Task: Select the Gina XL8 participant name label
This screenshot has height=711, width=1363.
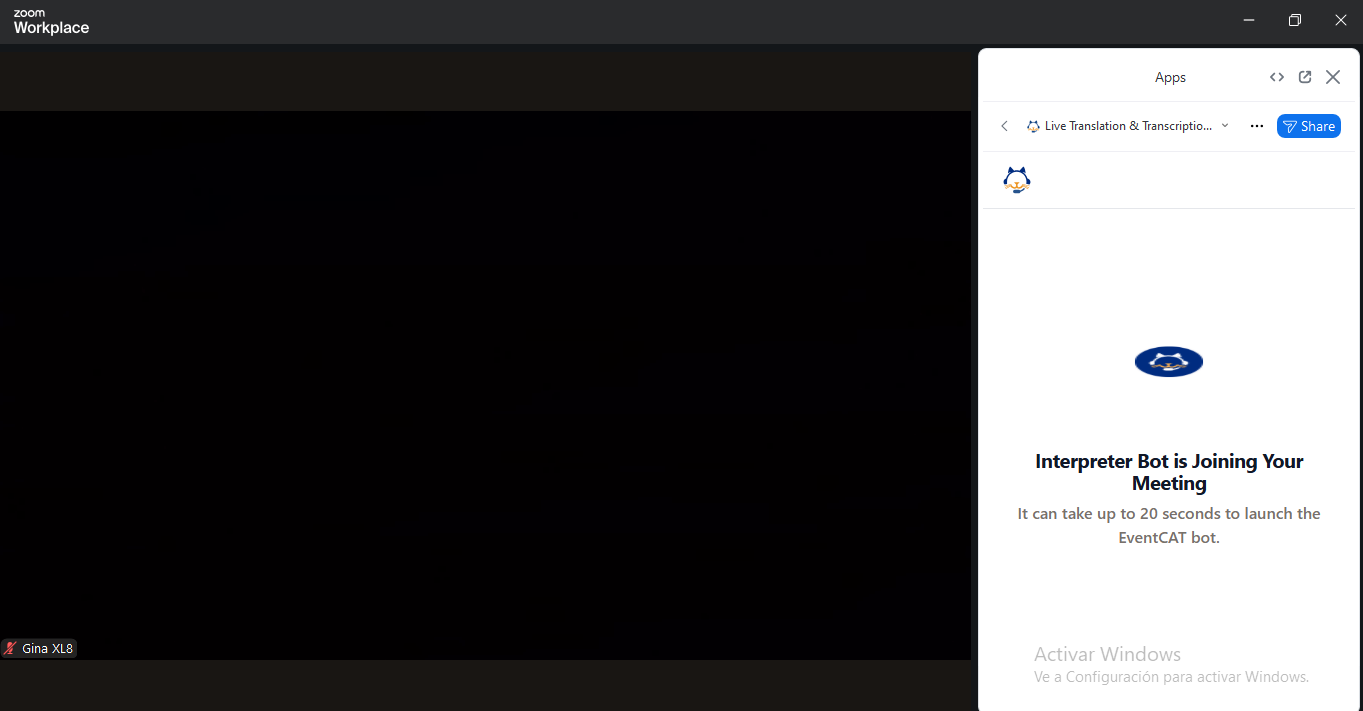Action: point(48,648)
